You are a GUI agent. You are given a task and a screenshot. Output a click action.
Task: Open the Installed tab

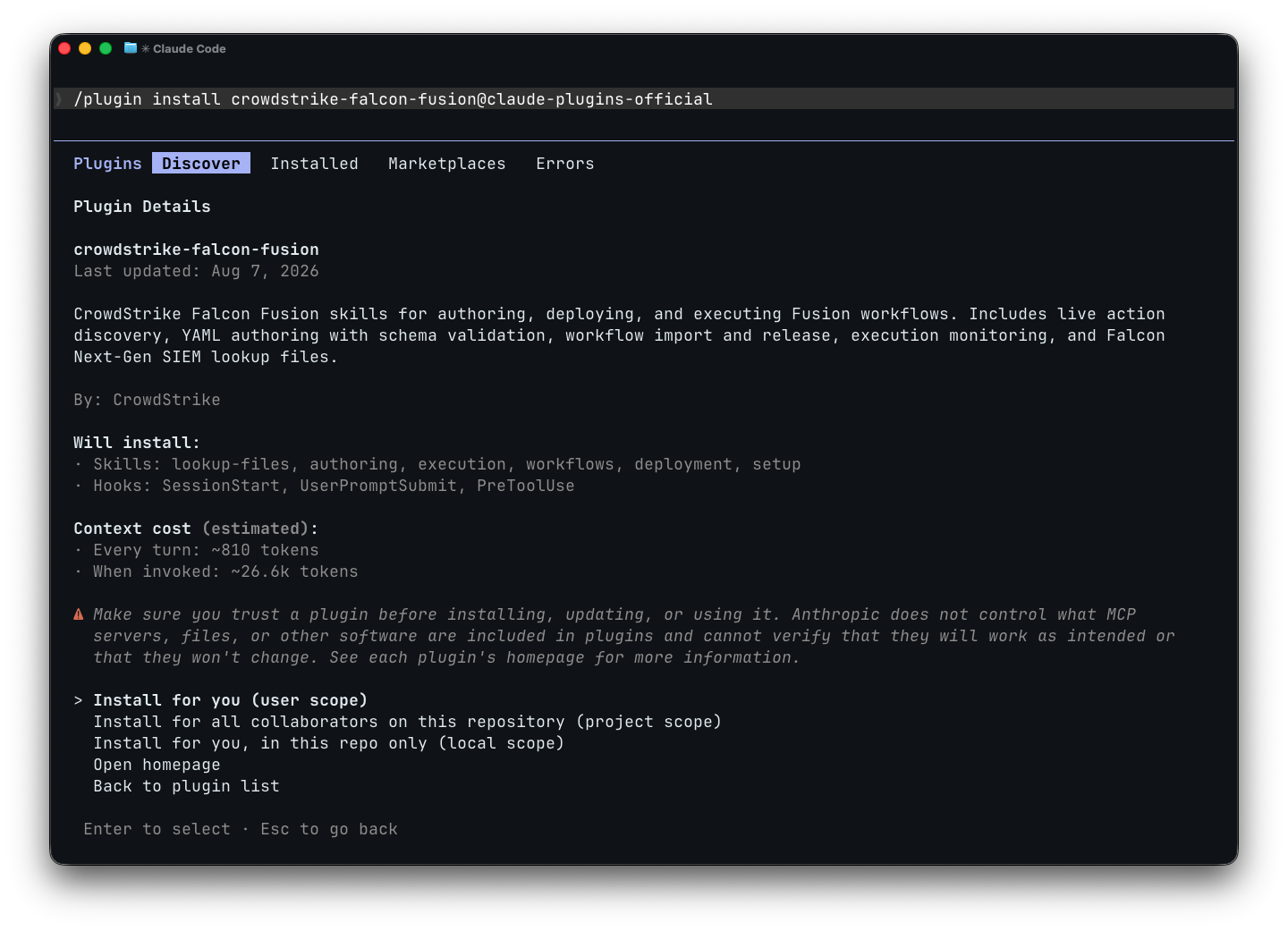(x=314, y=164)
